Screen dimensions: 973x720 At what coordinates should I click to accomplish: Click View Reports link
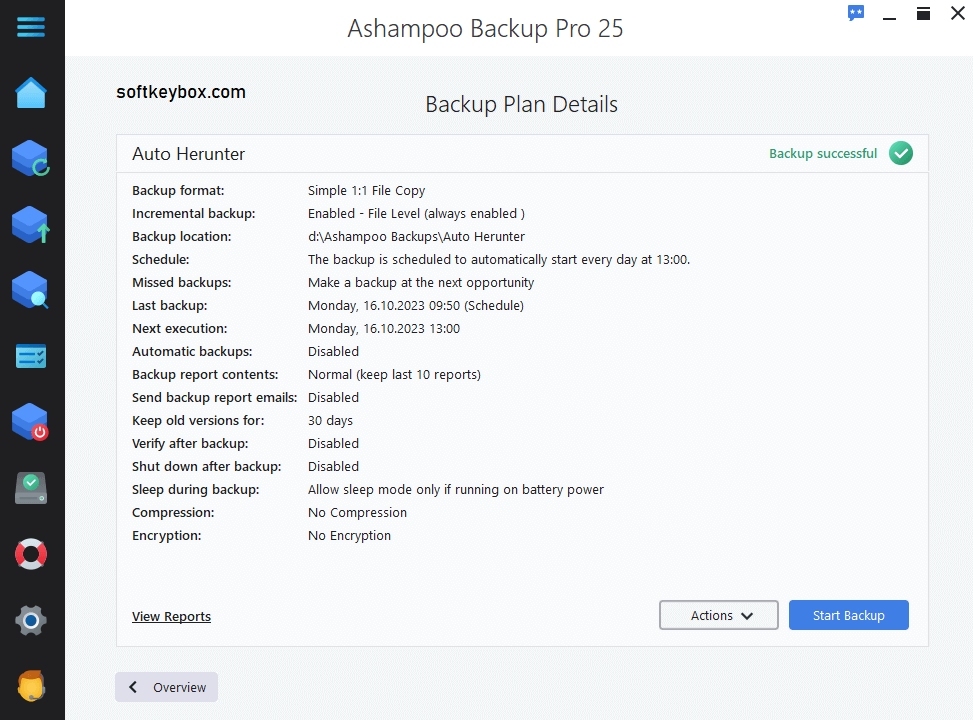171,616
